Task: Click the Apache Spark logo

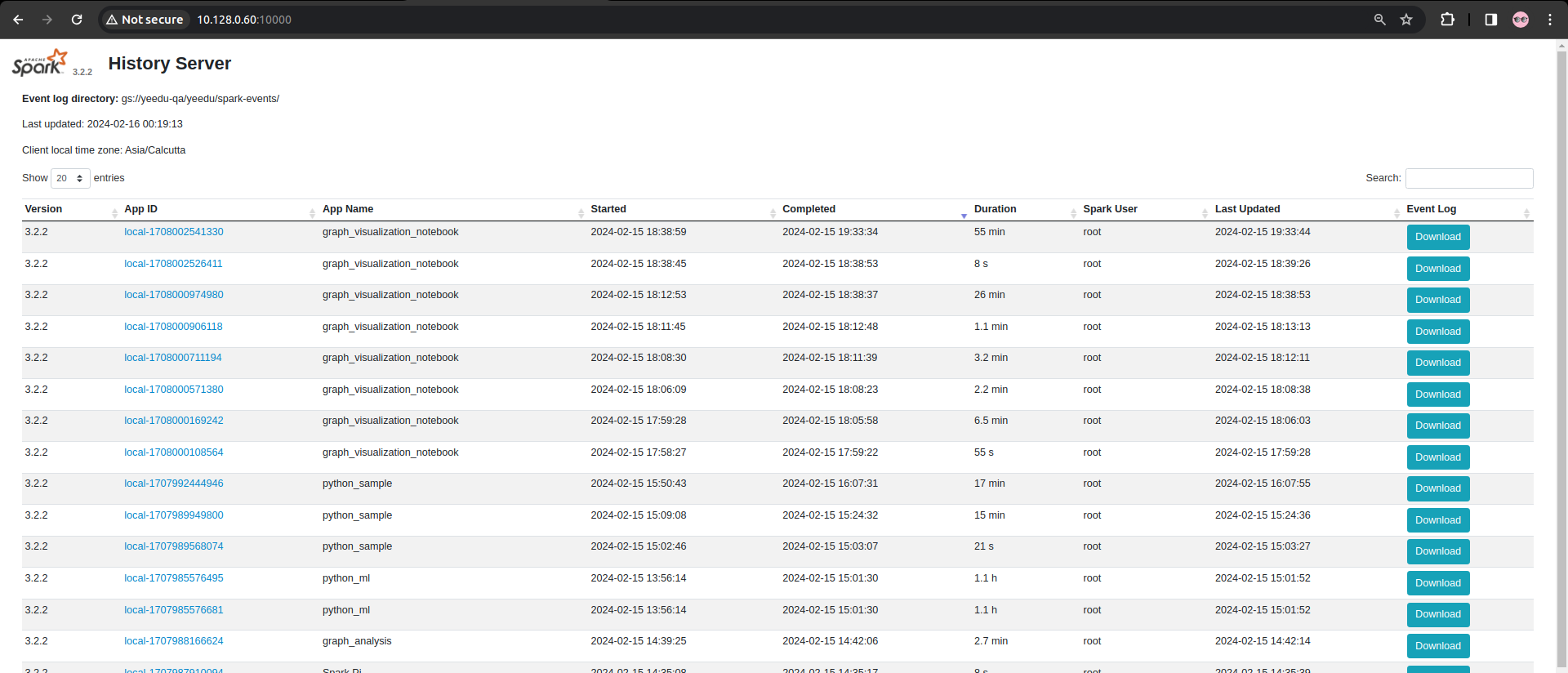Action: coord(39,63)
